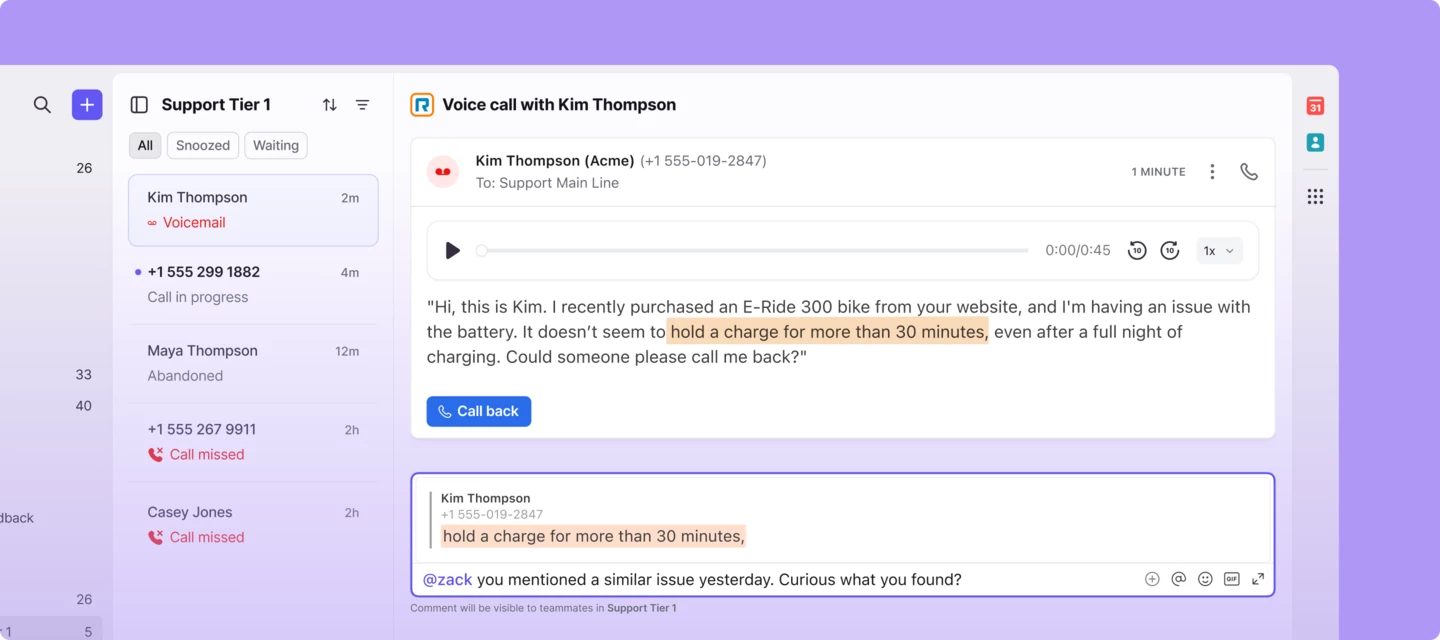Click the voicemail progress slider handle
1440x640 pixels.
[482, 251]
